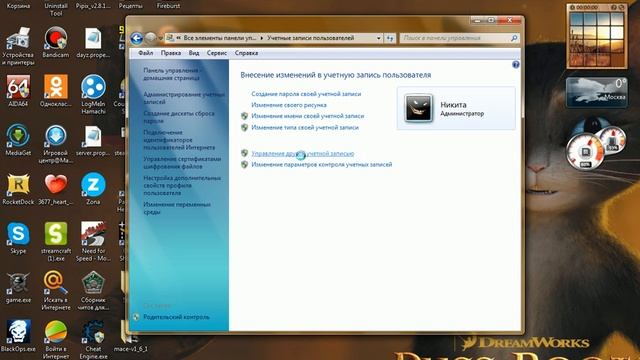Open the Правка menu

171,53
